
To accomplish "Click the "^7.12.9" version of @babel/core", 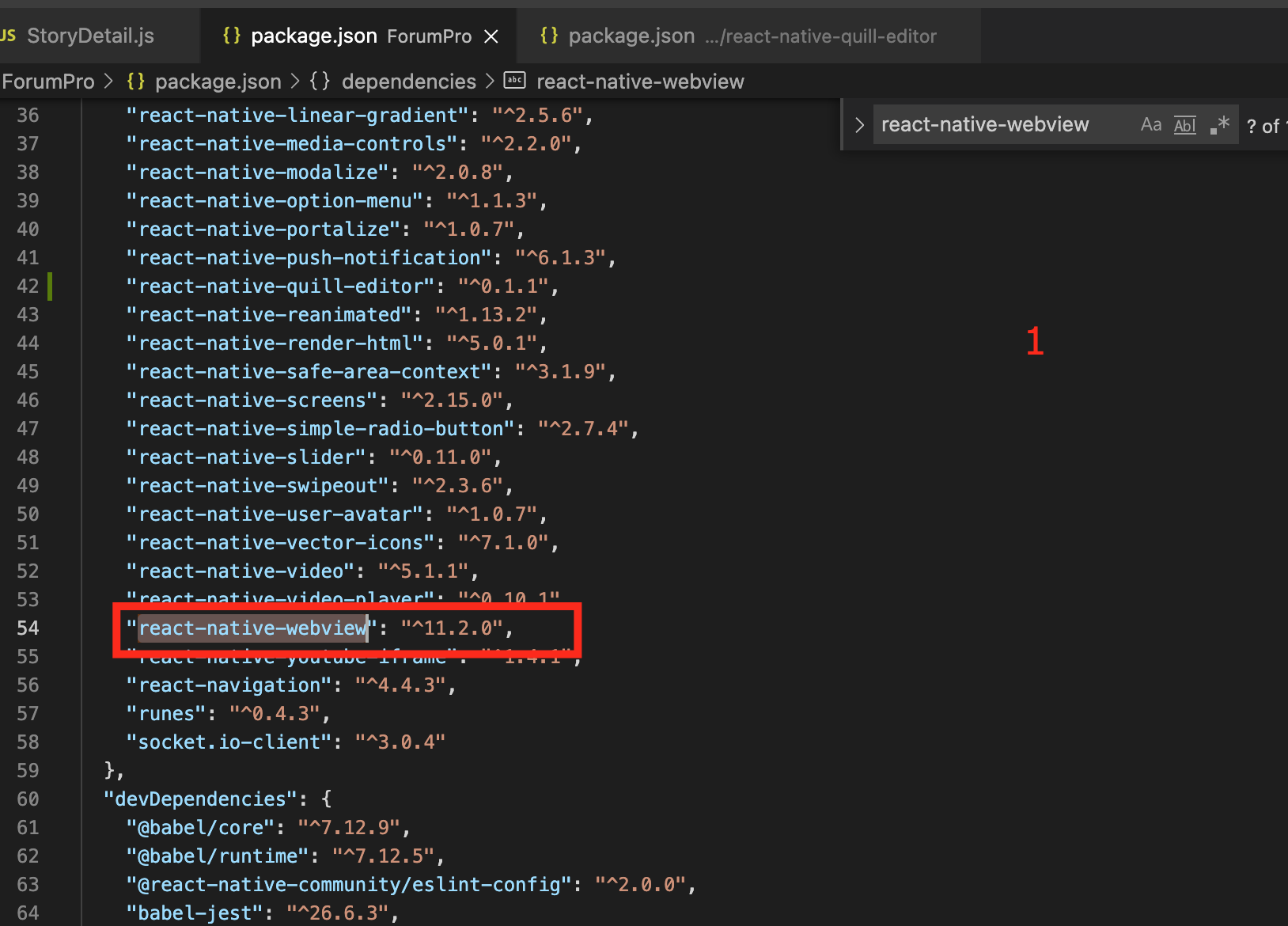I will 349,827.
